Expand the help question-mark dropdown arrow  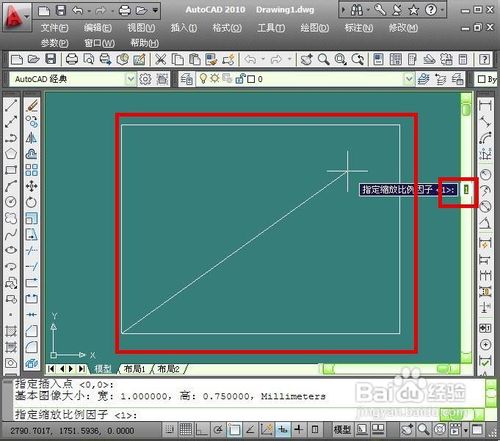(x=441, y=11)
